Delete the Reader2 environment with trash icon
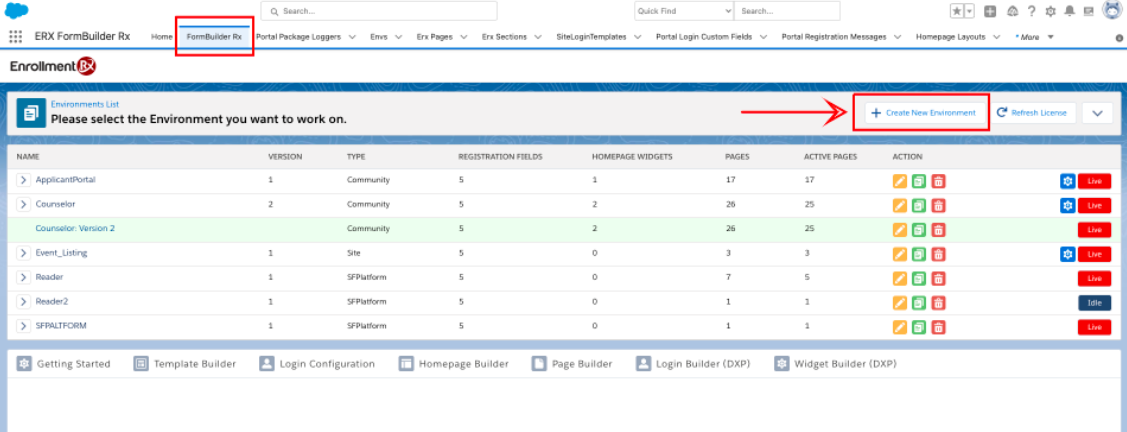The width and height of the screenshot is (1127, 432). [x=937, y=302]
